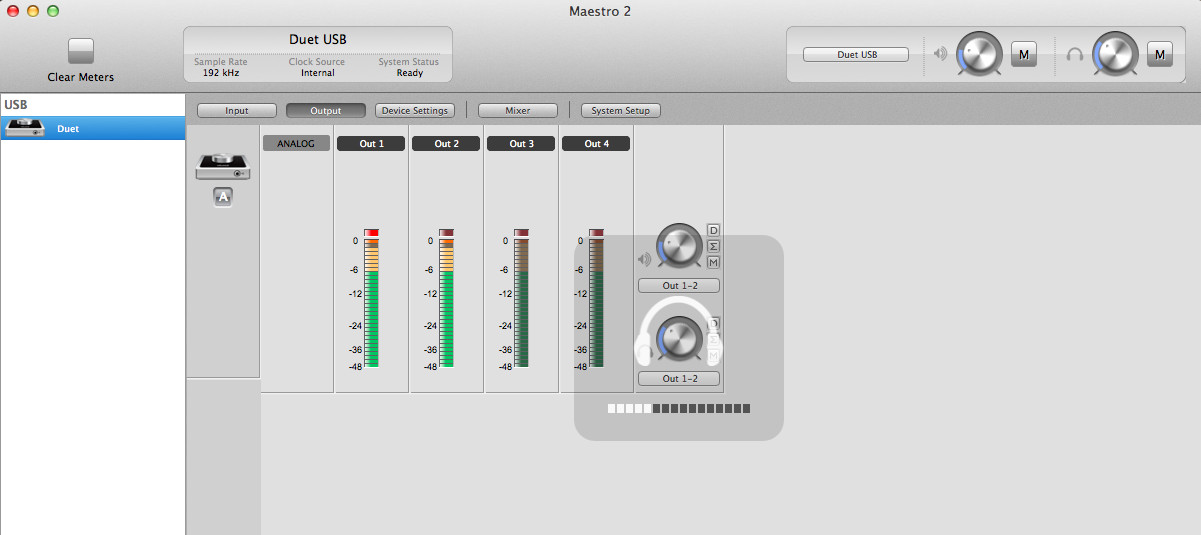Go to the Mixer tab
Screen dimensions: 1201x535
click(x=518, y=110)
